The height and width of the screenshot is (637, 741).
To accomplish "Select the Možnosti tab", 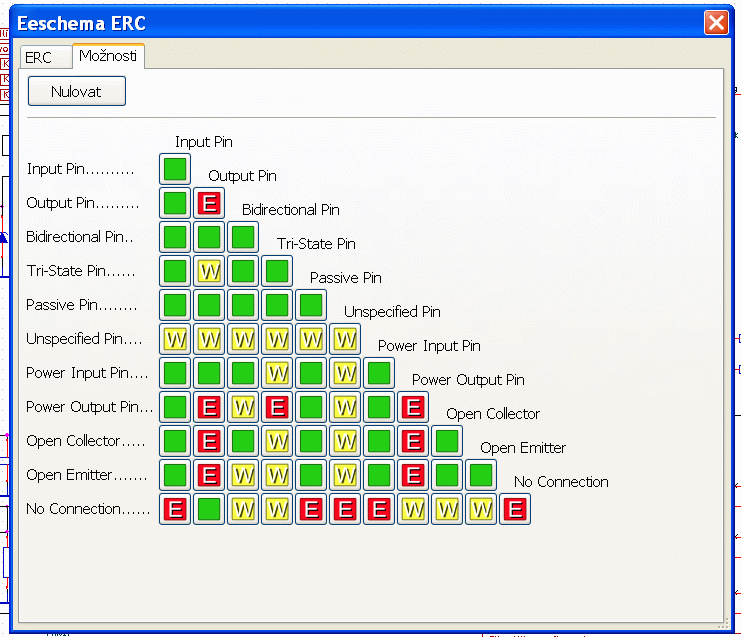I will [108, 56].
